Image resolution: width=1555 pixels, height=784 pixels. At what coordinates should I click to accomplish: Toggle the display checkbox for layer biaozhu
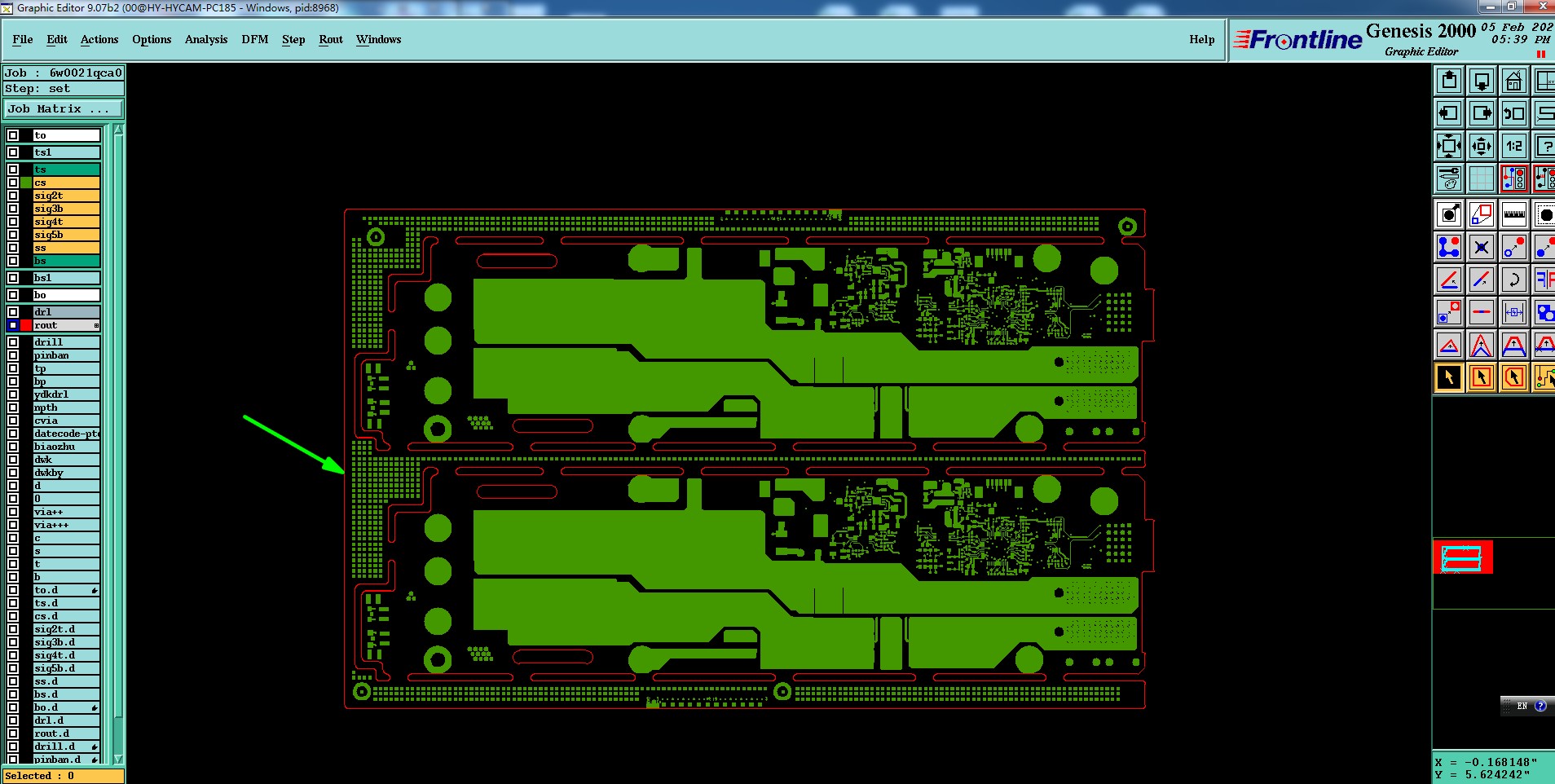click(13, 447)
